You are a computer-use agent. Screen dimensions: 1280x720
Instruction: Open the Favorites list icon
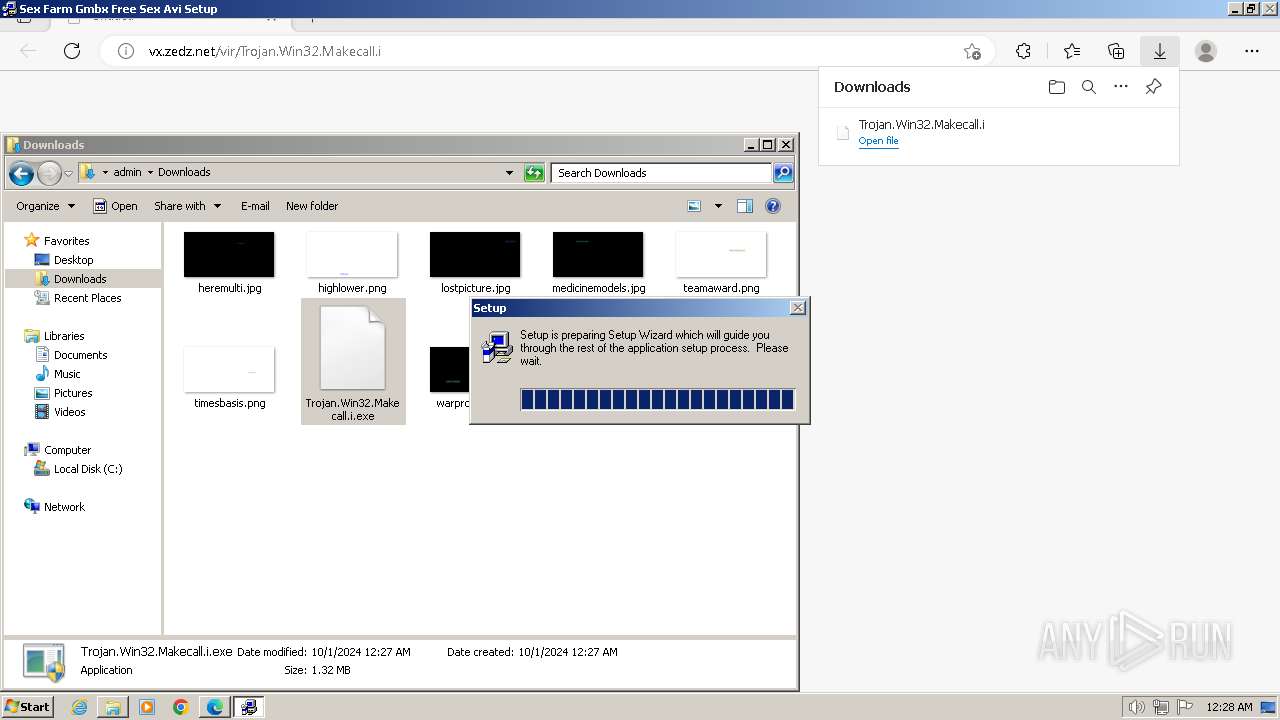click(1072, 51)
